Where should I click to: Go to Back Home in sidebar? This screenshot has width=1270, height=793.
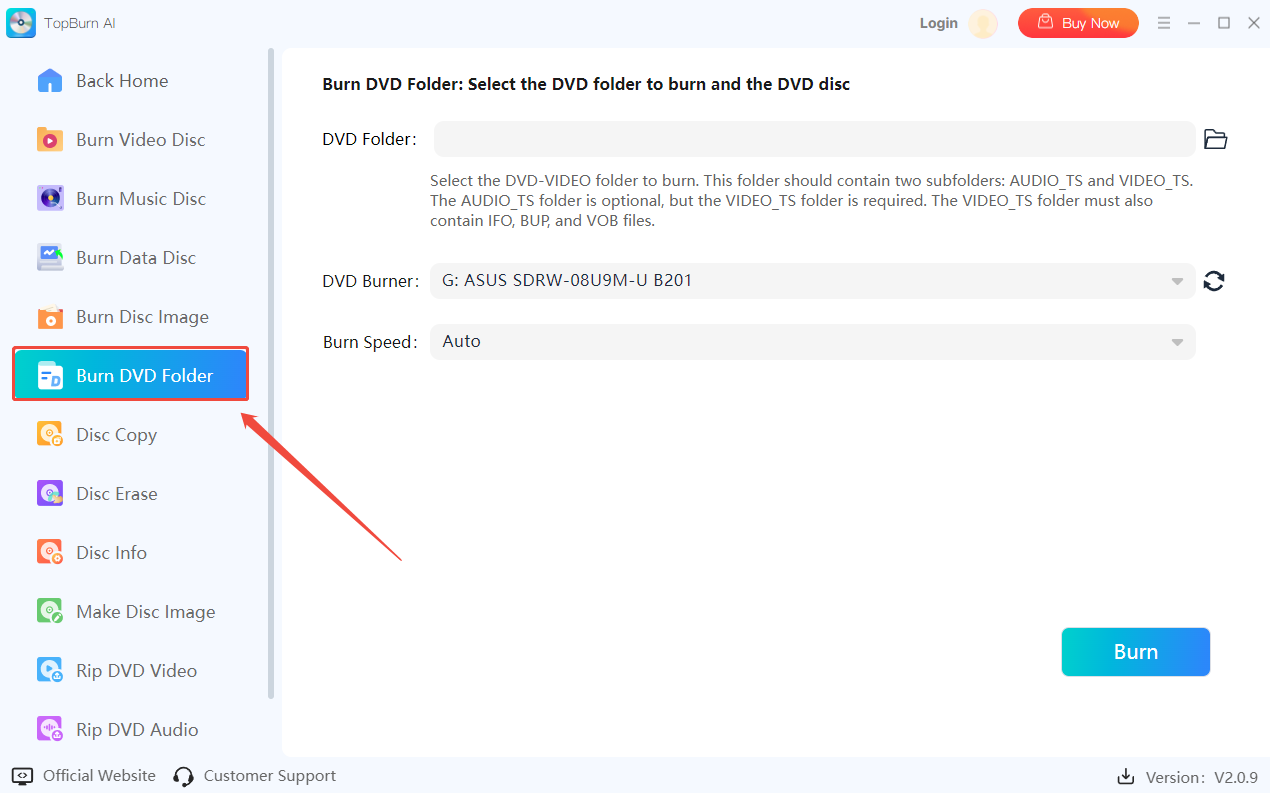121,81
